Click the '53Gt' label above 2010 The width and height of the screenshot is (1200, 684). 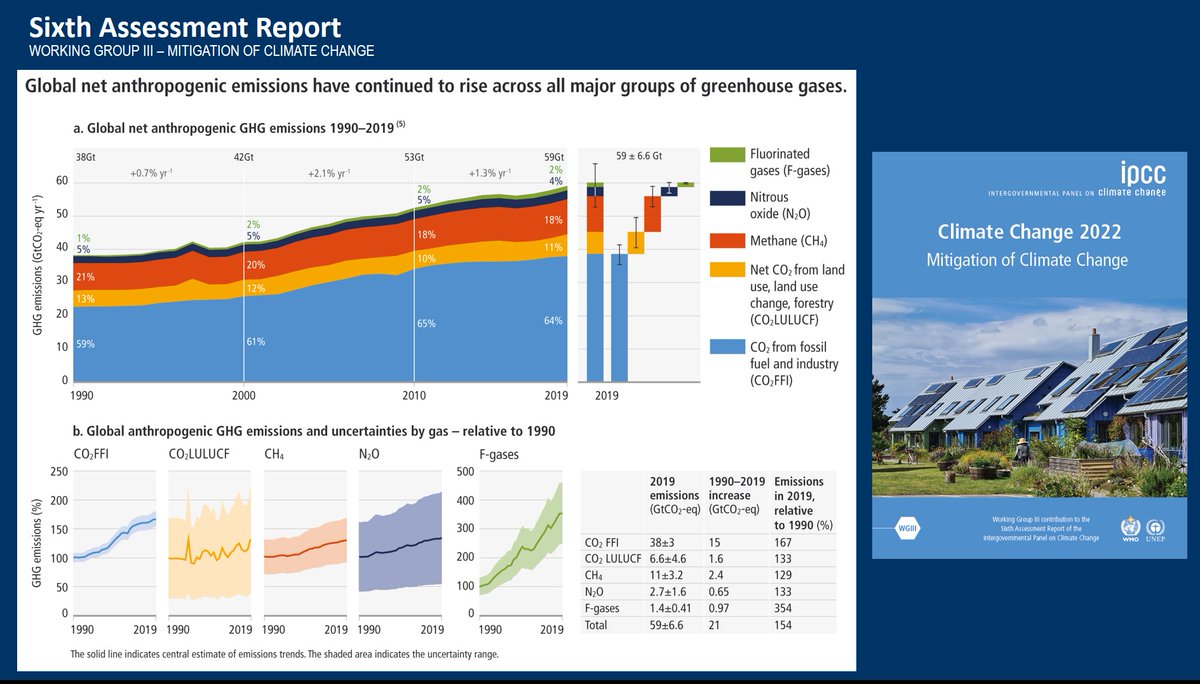[414, 157]
